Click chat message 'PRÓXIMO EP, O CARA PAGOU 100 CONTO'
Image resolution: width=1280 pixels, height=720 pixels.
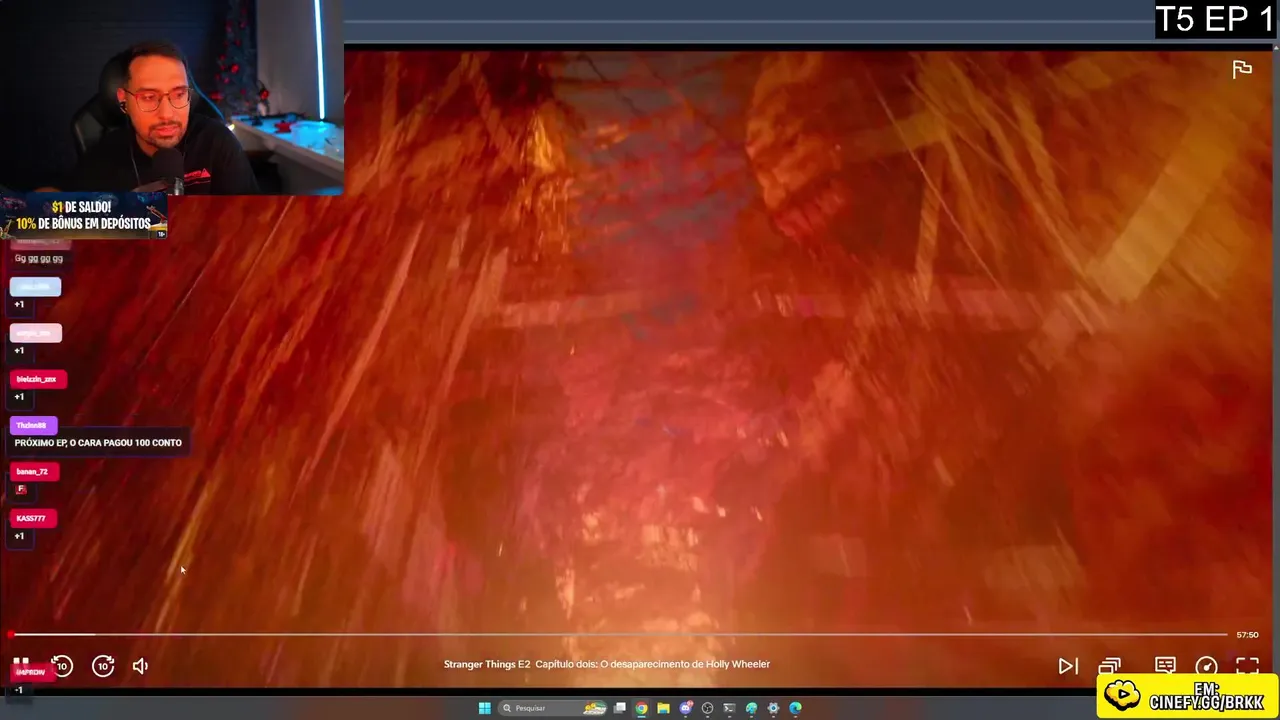(98, 442)
